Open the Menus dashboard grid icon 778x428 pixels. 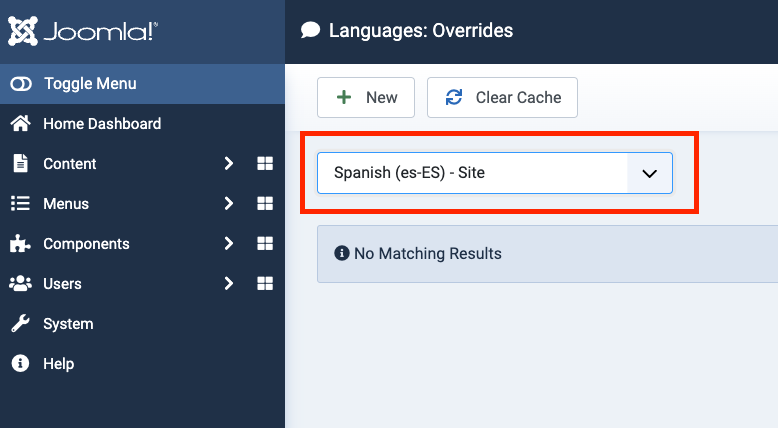[265, 204]
